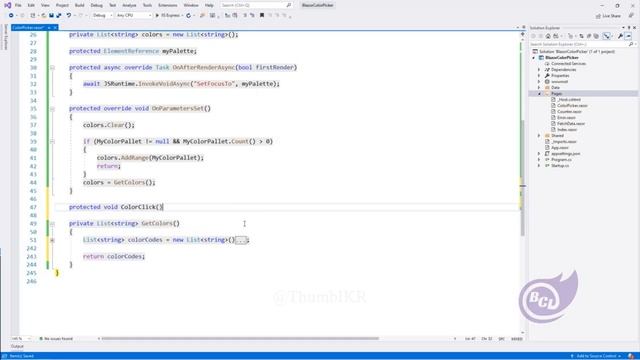
Task: Open the Any CPU platform dropdown
Action: [133, 16]
